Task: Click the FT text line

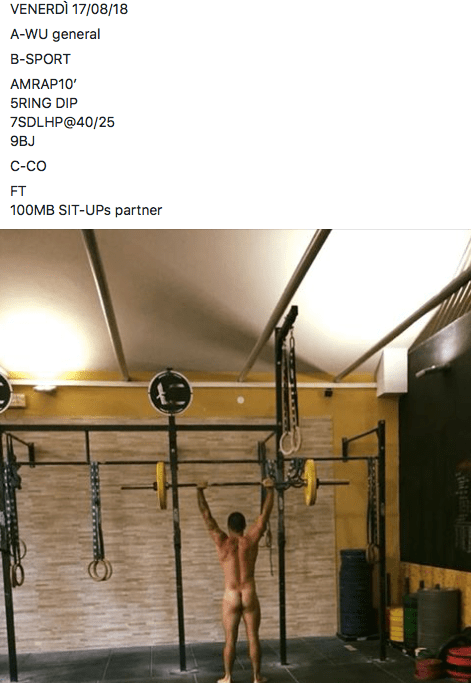Action: coord(18,191)
